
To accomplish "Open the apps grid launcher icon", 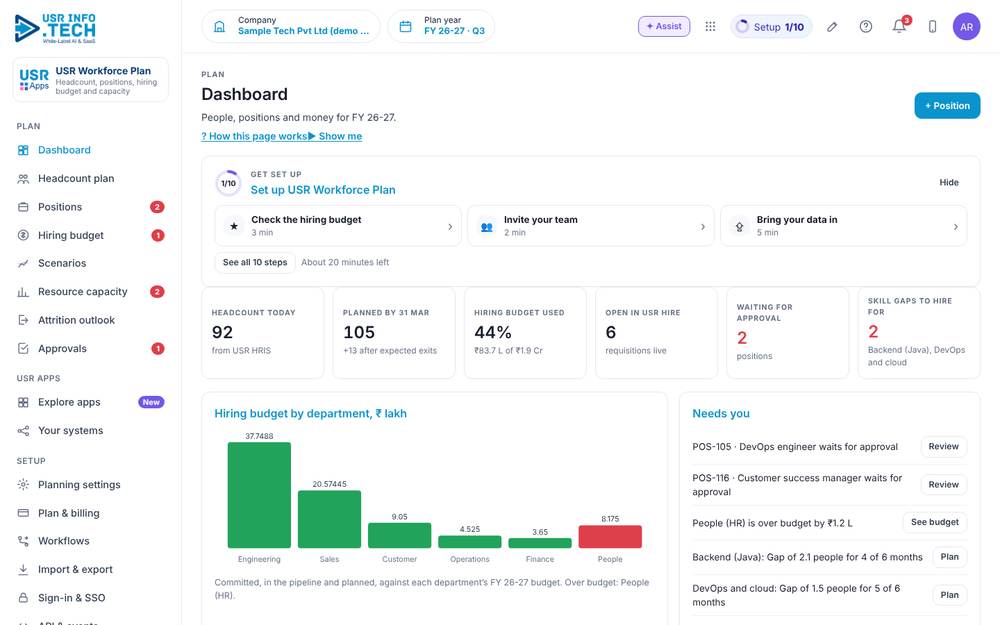I will (x=710, y=26).
